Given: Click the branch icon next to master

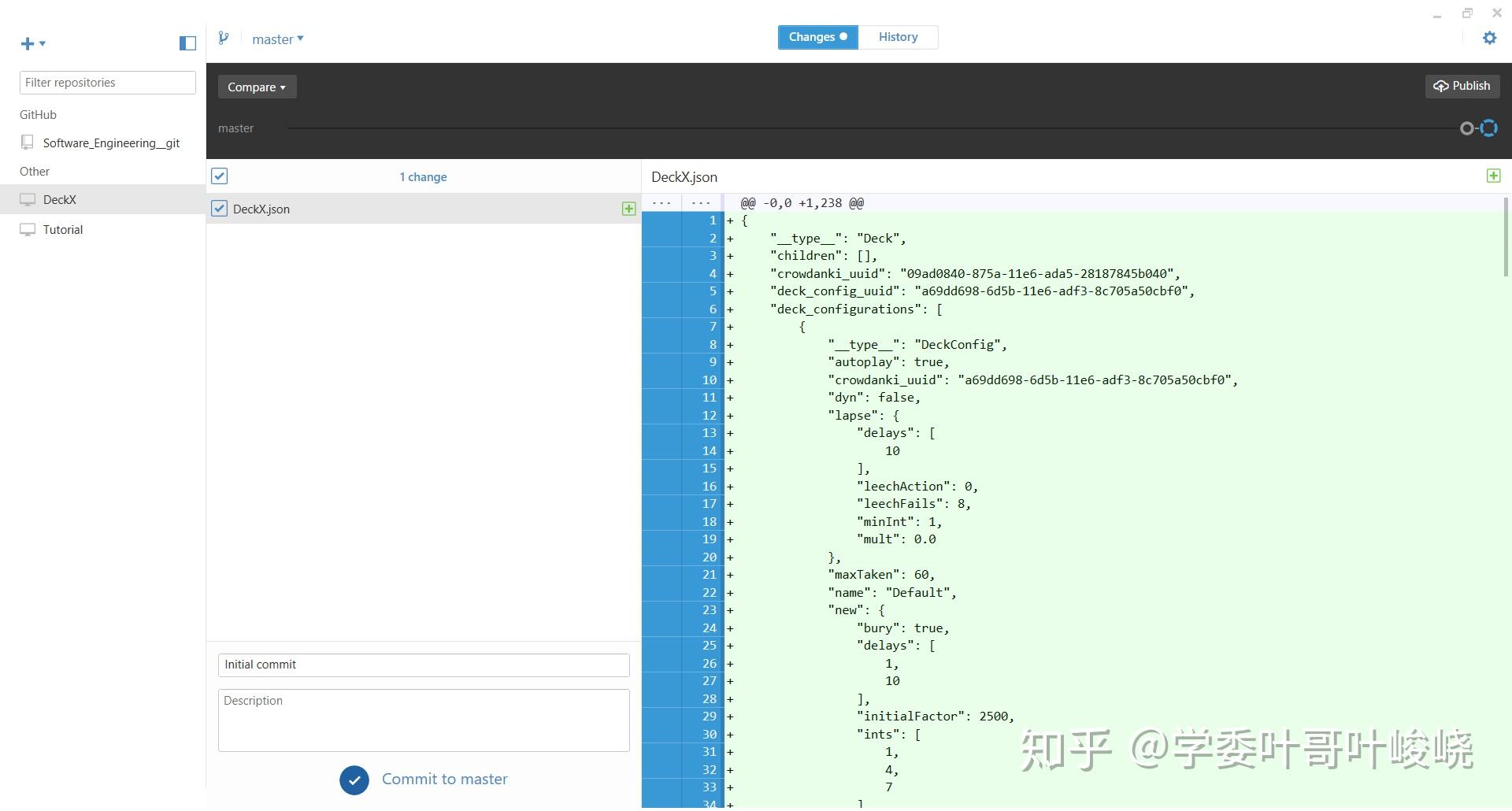Looking at the screenshot, I should 224,37.
